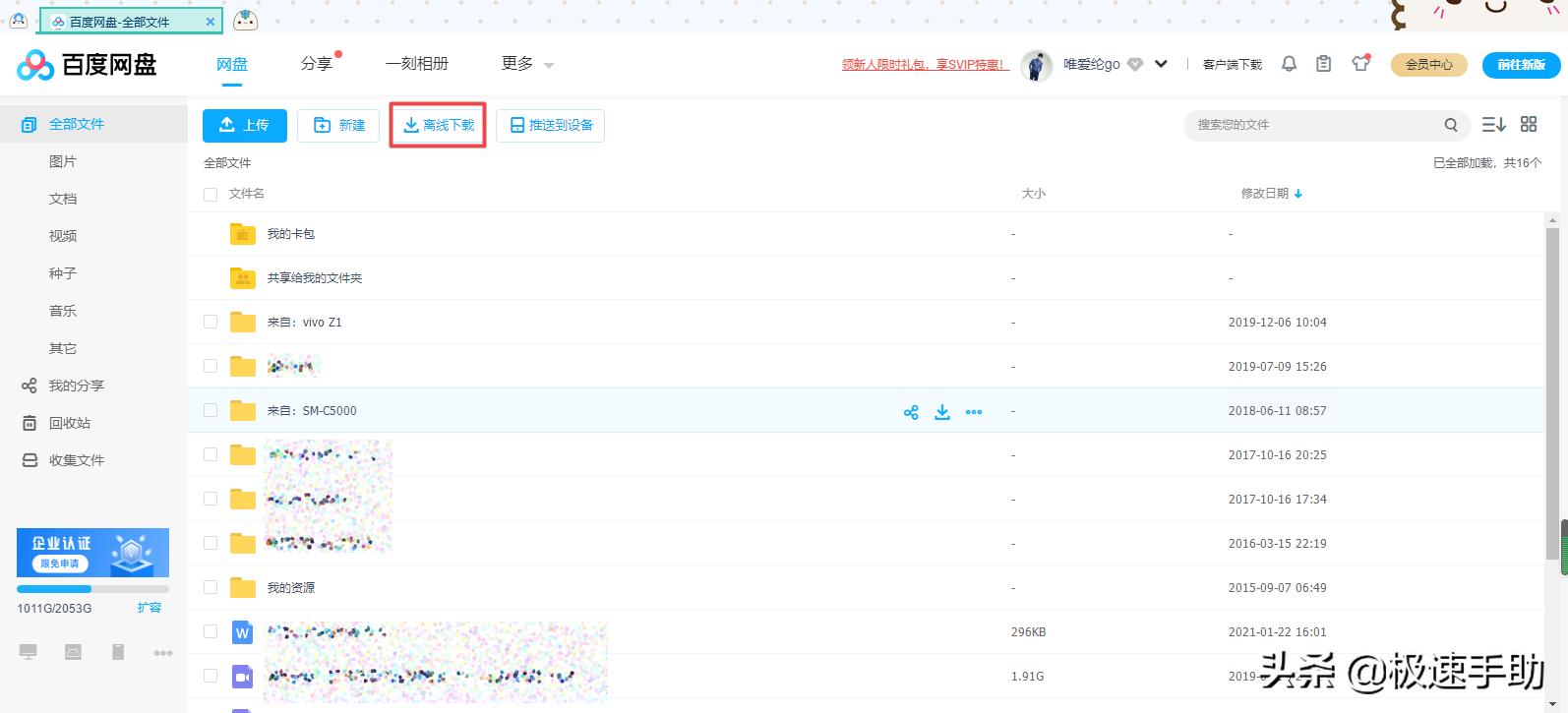The image size is (1568, 713).
Task: Click the three-dots icon in sidebar bottom
Action: coord(163,653)
